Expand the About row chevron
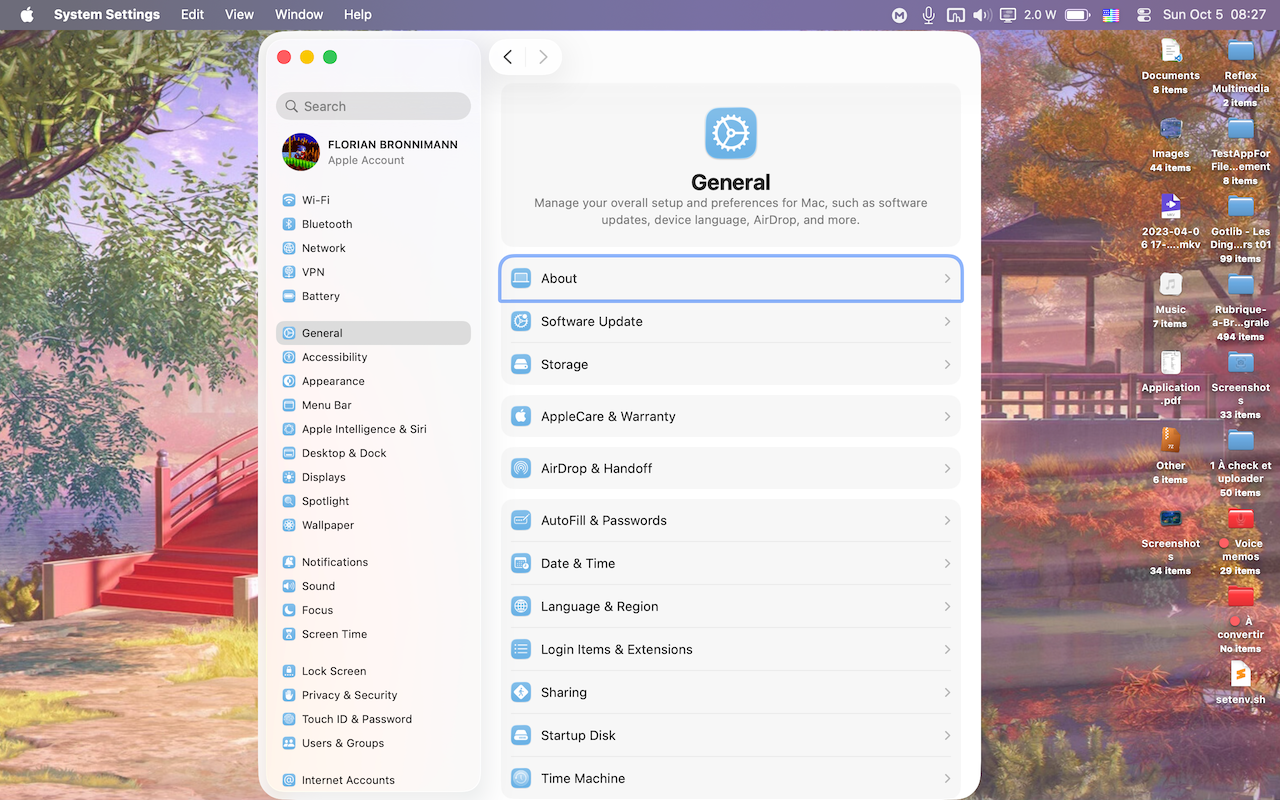This screenshot has height=800, width=1280. point(947,279)
